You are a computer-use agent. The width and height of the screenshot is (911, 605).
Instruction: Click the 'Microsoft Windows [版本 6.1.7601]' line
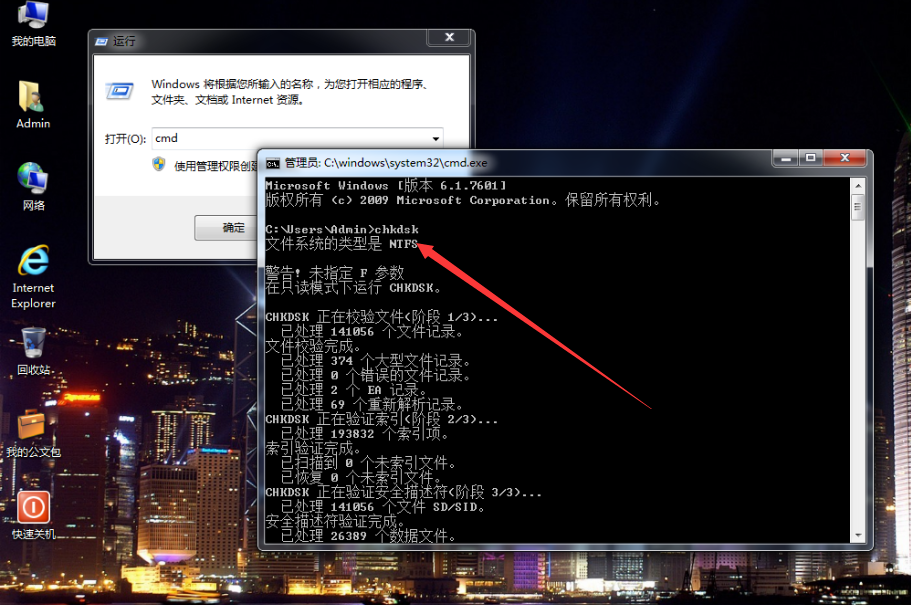[x=386, y=185]
